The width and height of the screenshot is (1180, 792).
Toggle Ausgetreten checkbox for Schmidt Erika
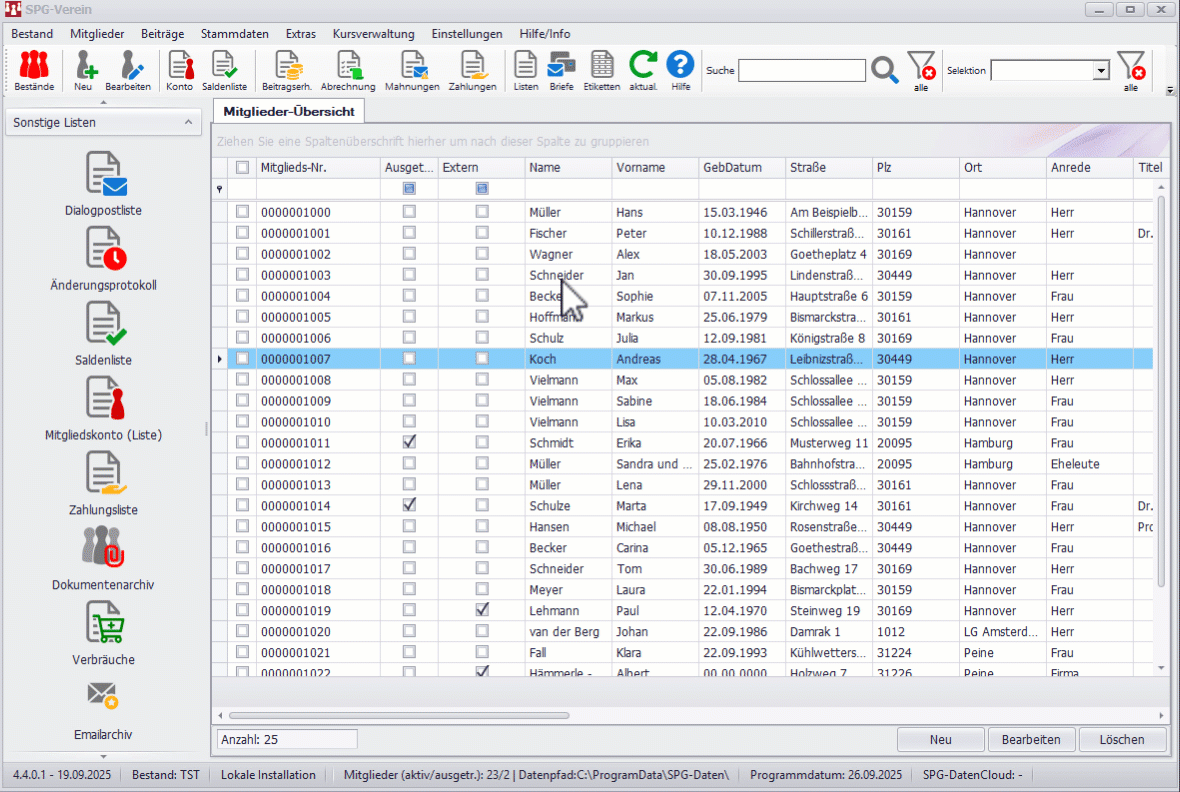[x=409, y=443]
